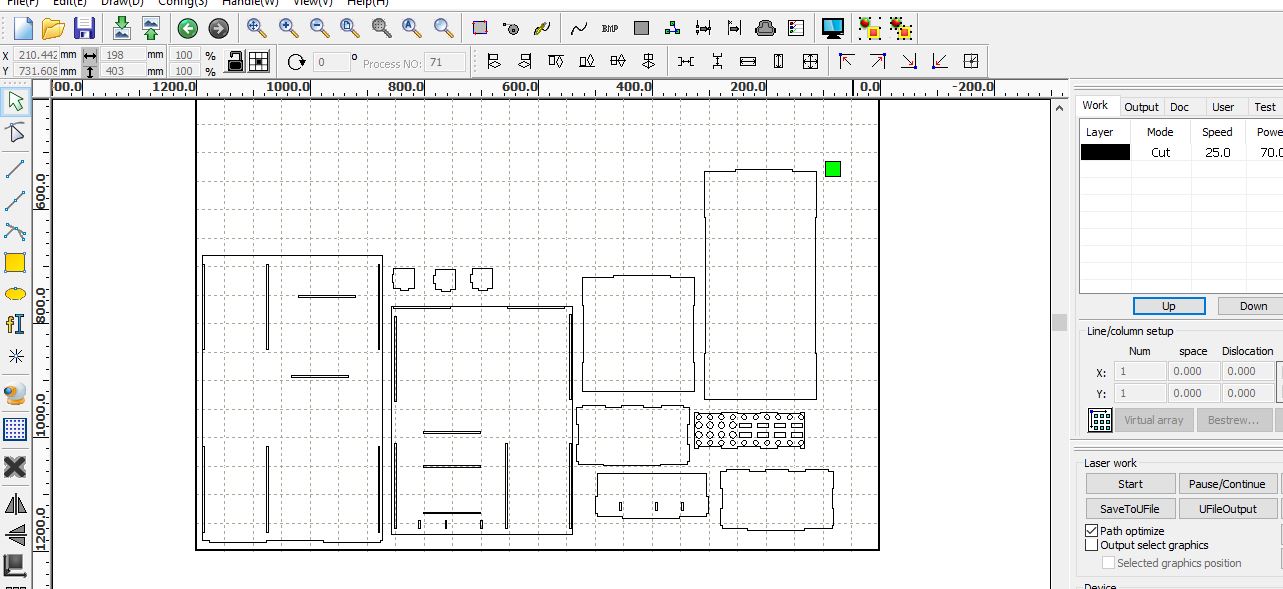Enable Output select graphics checkbox
The image size is (1283, 589).
coord(1092,545)
